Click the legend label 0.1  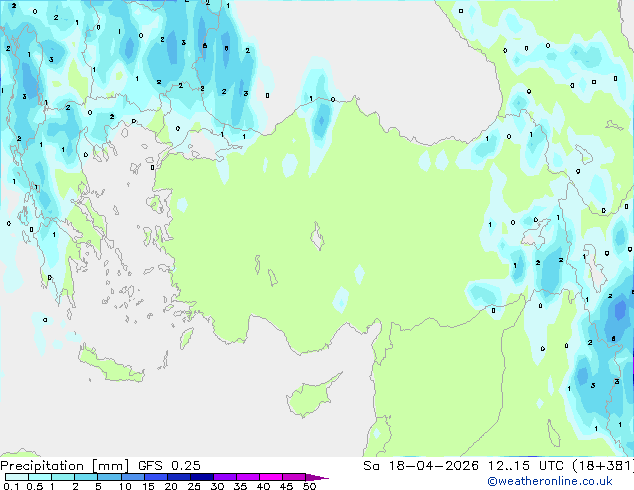coord(11,486)
